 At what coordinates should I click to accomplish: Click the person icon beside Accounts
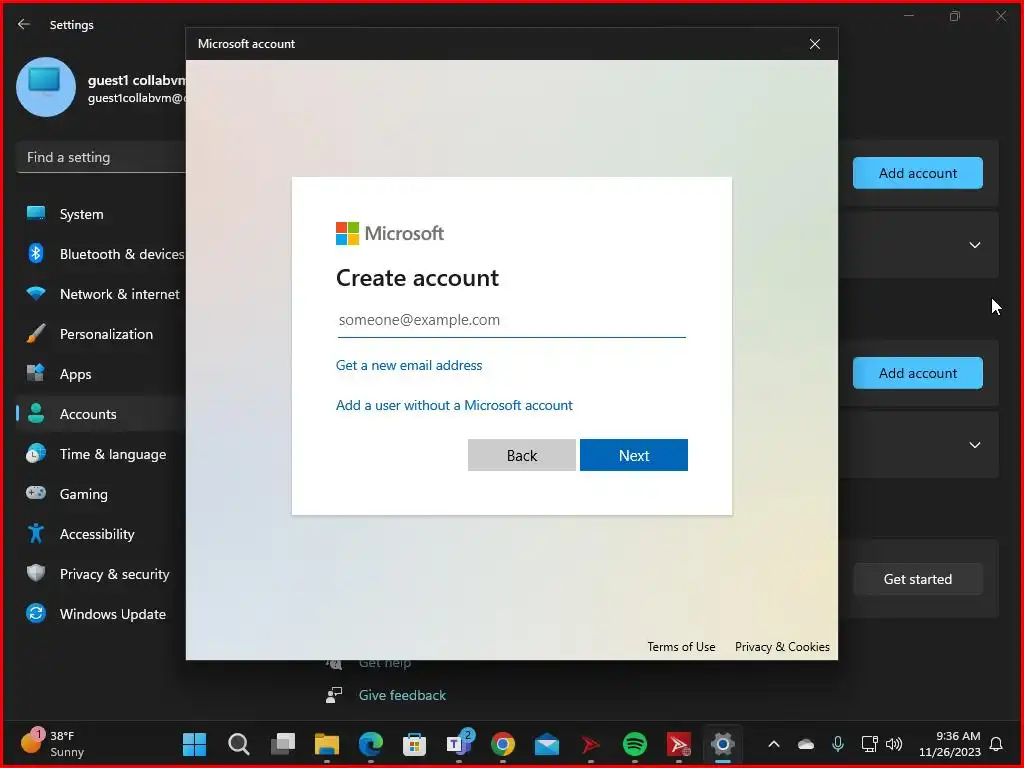coord(36,413)
